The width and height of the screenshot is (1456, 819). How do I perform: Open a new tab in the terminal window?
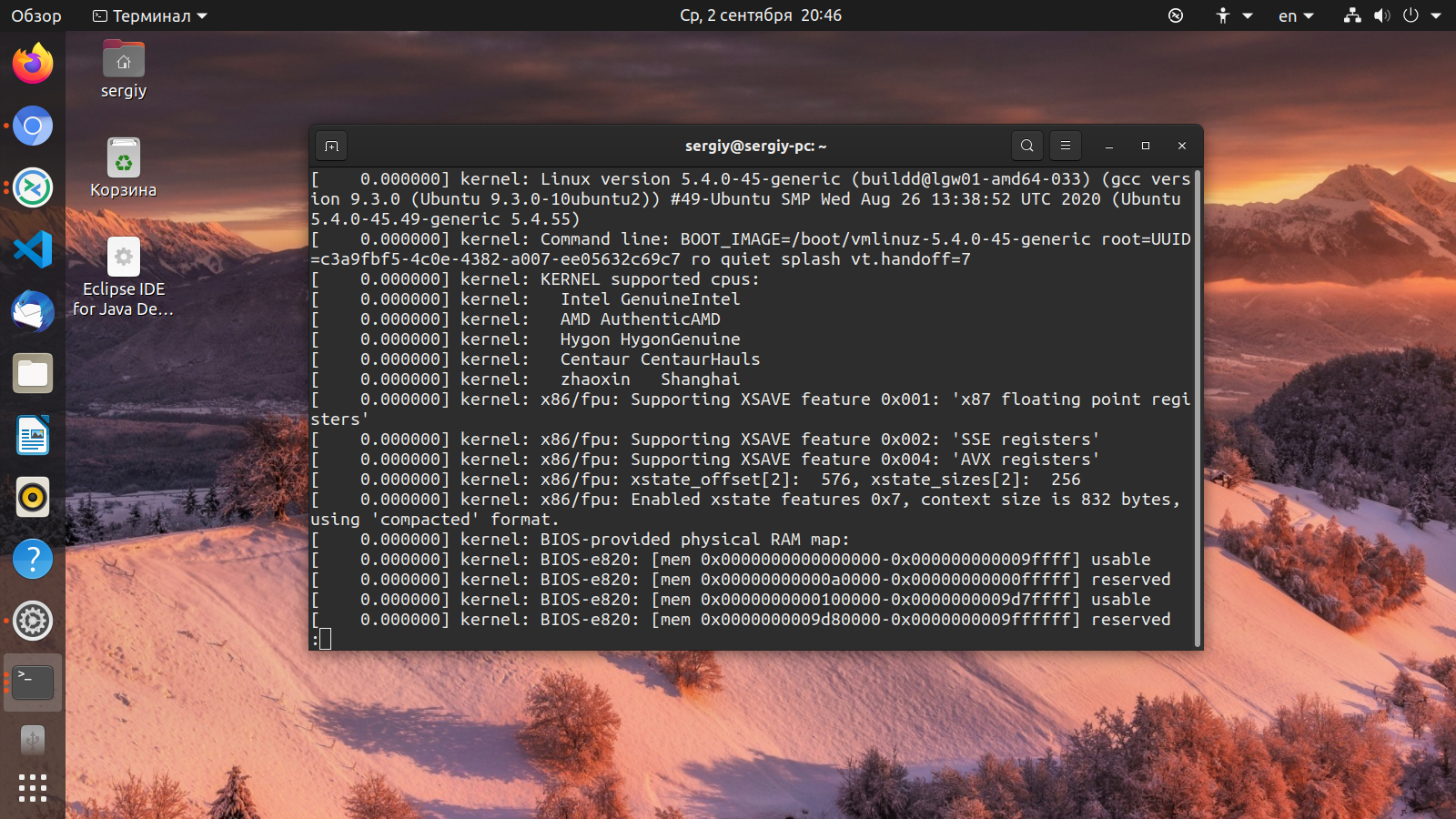click(331, 146)
